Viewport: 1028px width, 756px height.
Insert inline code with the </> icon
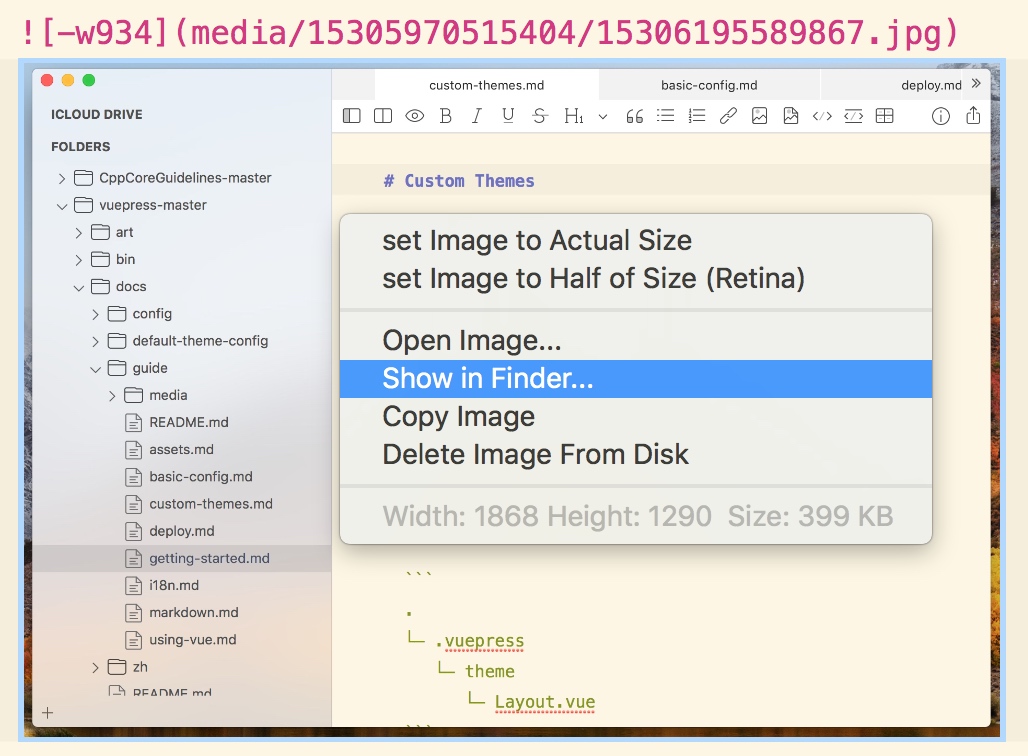tap(822, 116)
